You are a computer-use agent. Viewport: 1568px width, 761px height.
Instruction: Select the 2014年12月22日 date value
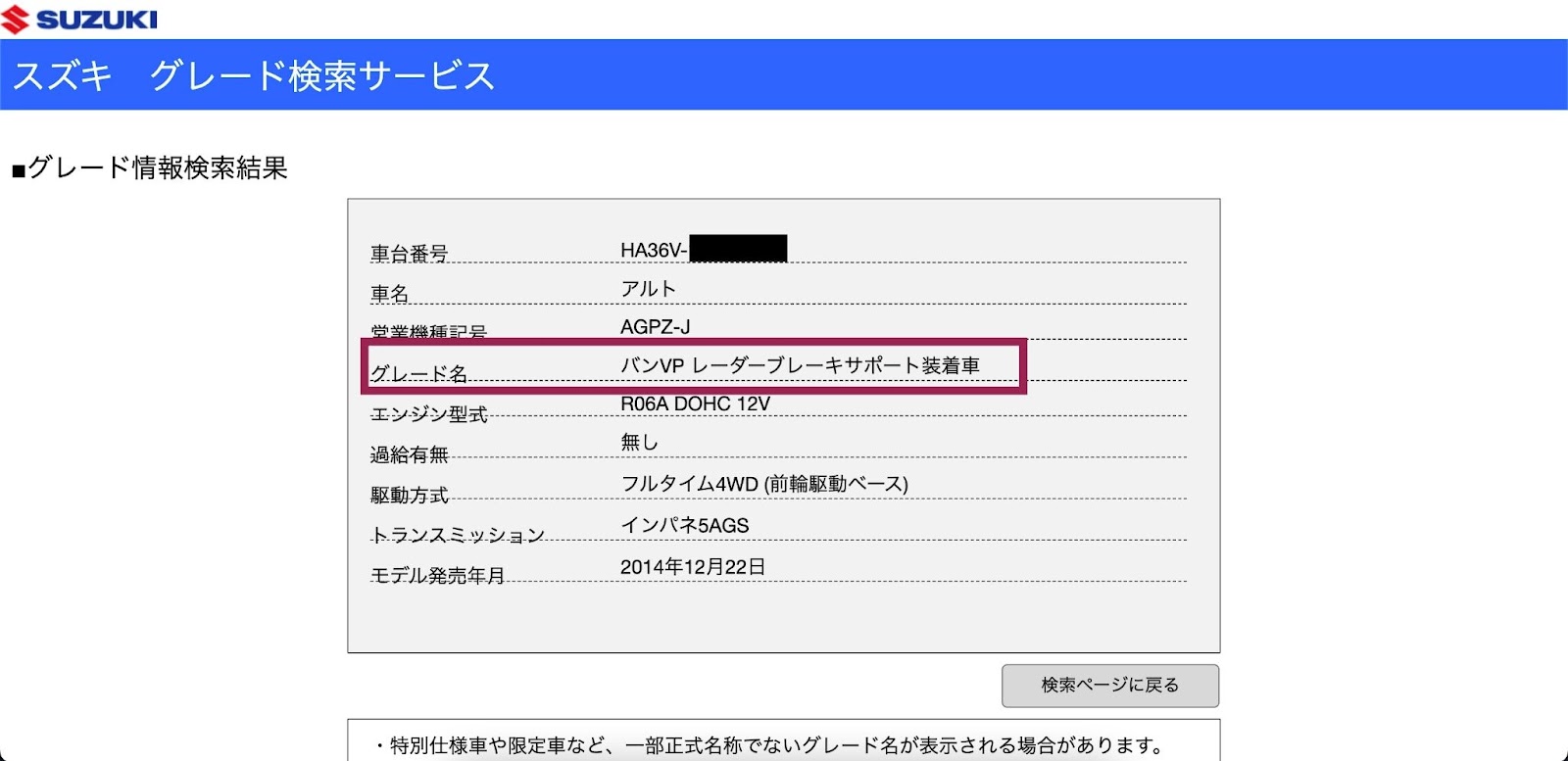coord(693,567)
